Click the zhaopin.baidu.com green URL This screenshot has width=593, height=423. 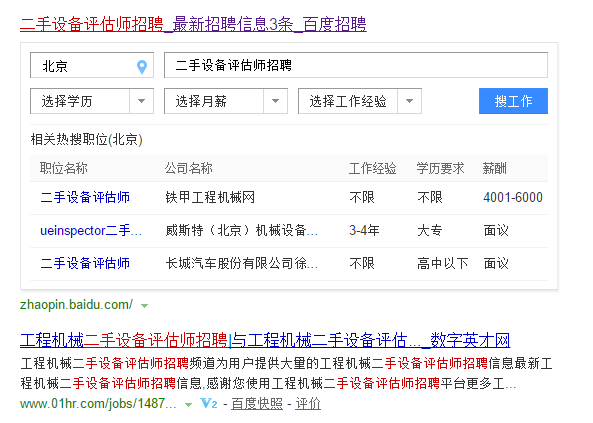[76, 305]
